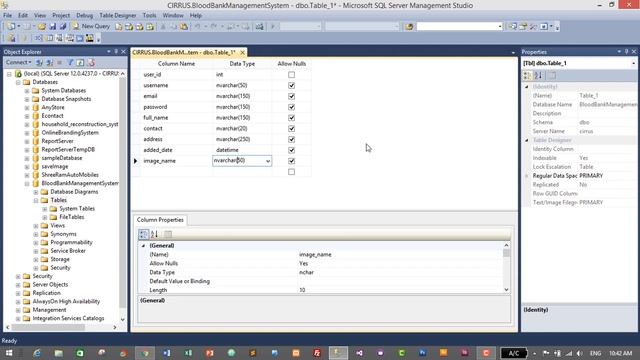Open the File menu
The image size is (640, 360).
7,16
